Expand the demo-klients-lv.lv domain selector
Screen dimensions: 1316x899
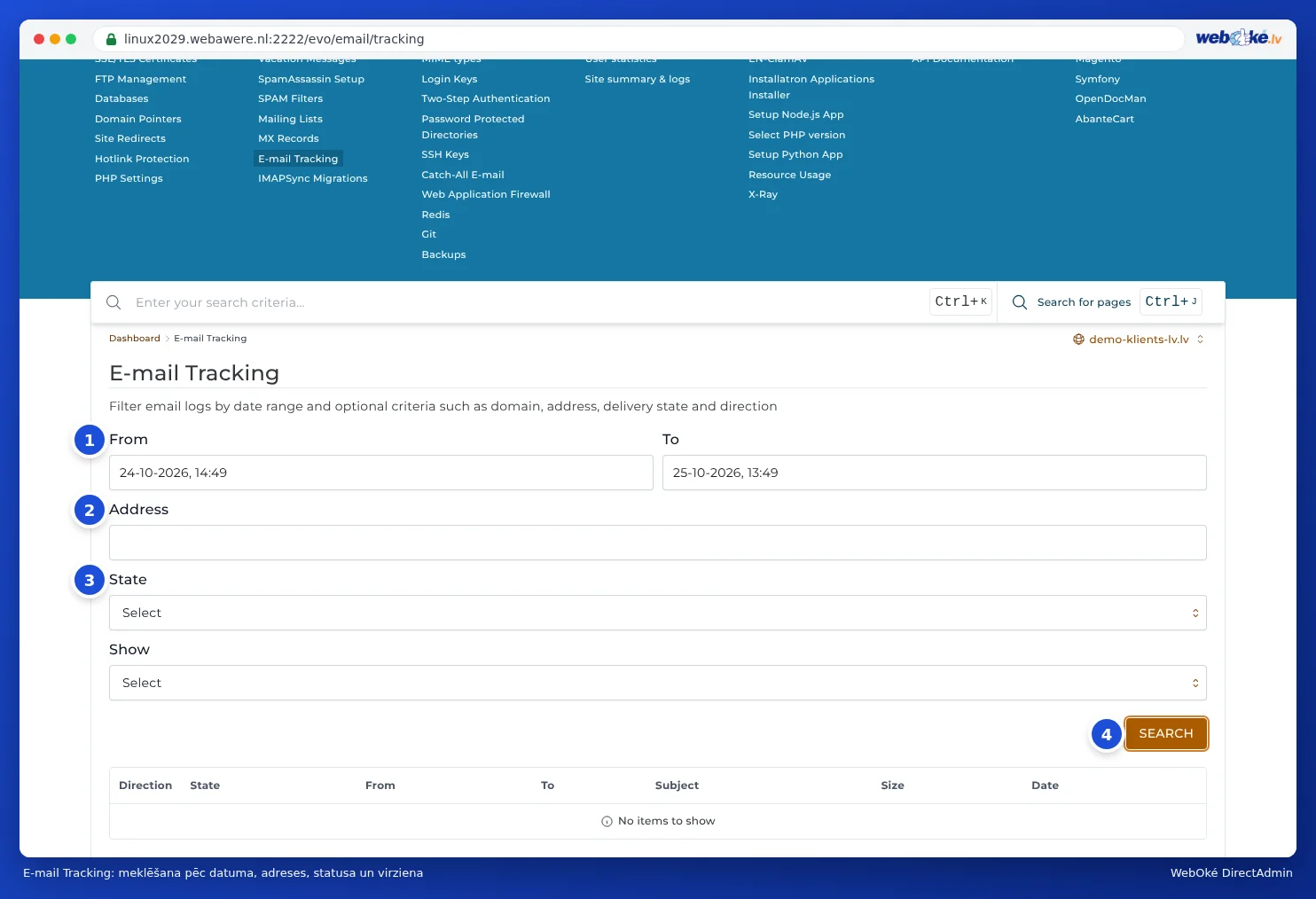coord(1139,339)
